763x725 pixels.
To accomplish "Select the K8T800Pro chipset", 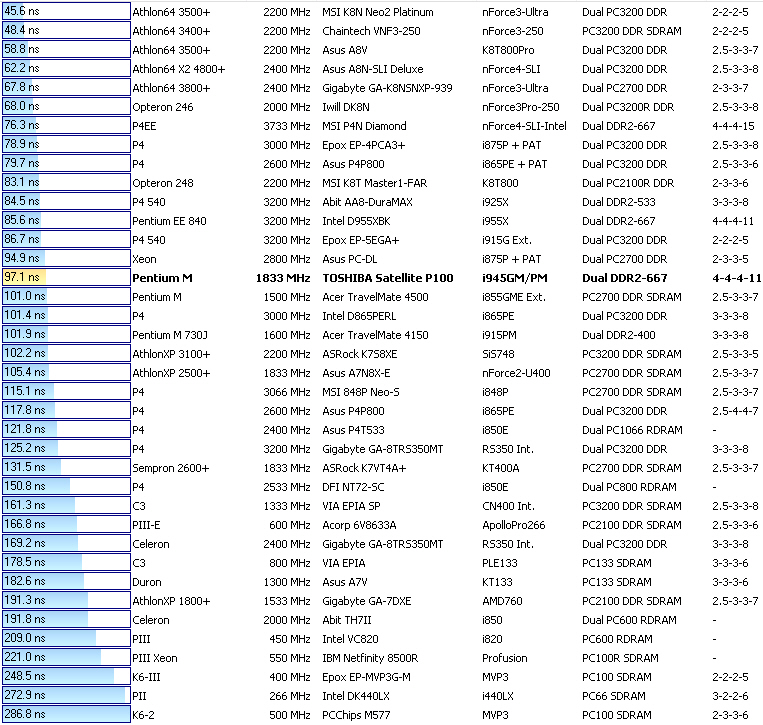I will [508, 50].
